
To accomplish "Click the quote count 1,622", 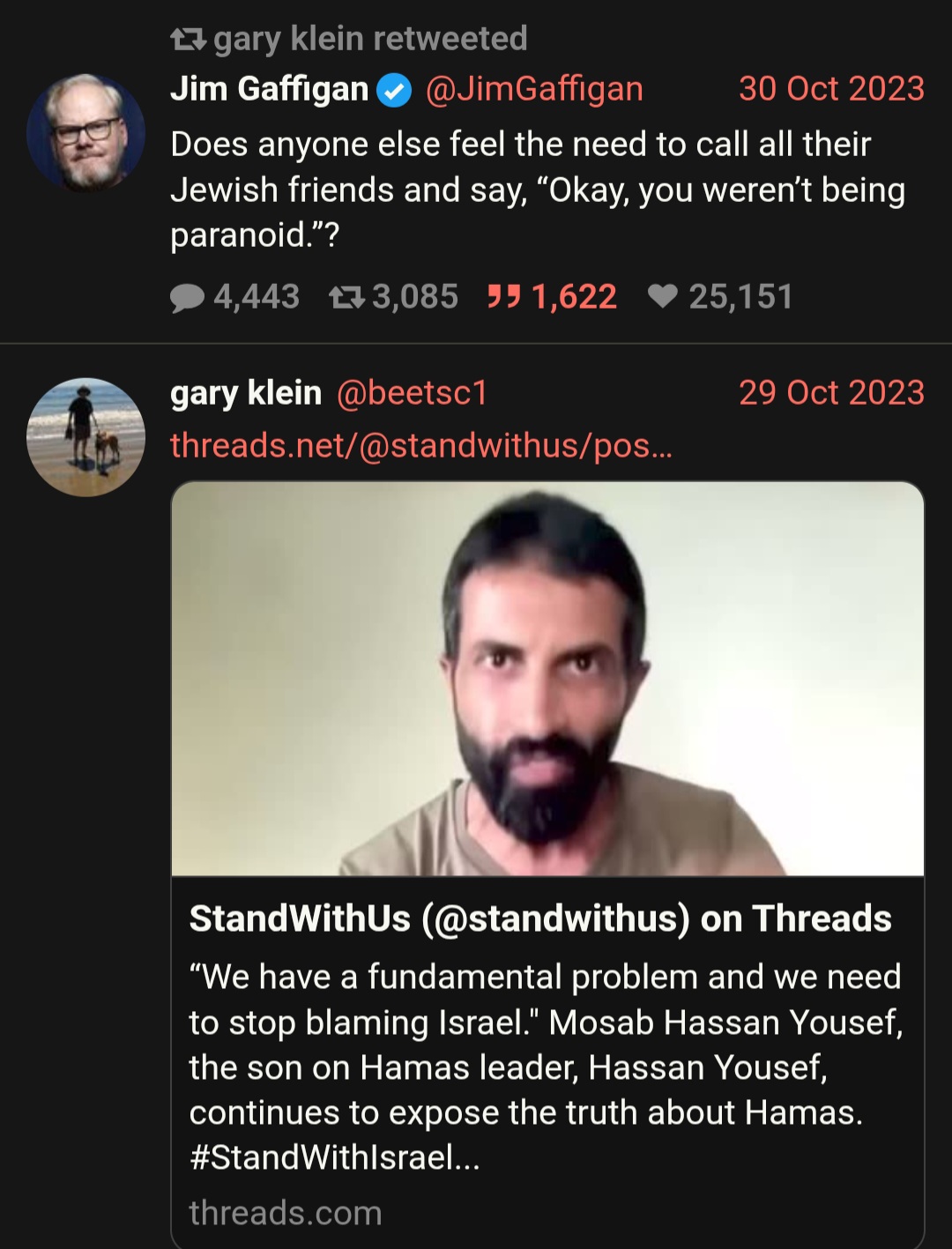I will point(574,297).
